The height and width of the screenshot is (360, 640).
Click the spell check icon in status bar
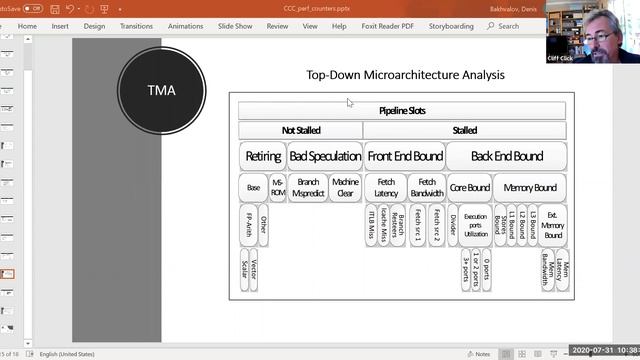coord(30,354)
